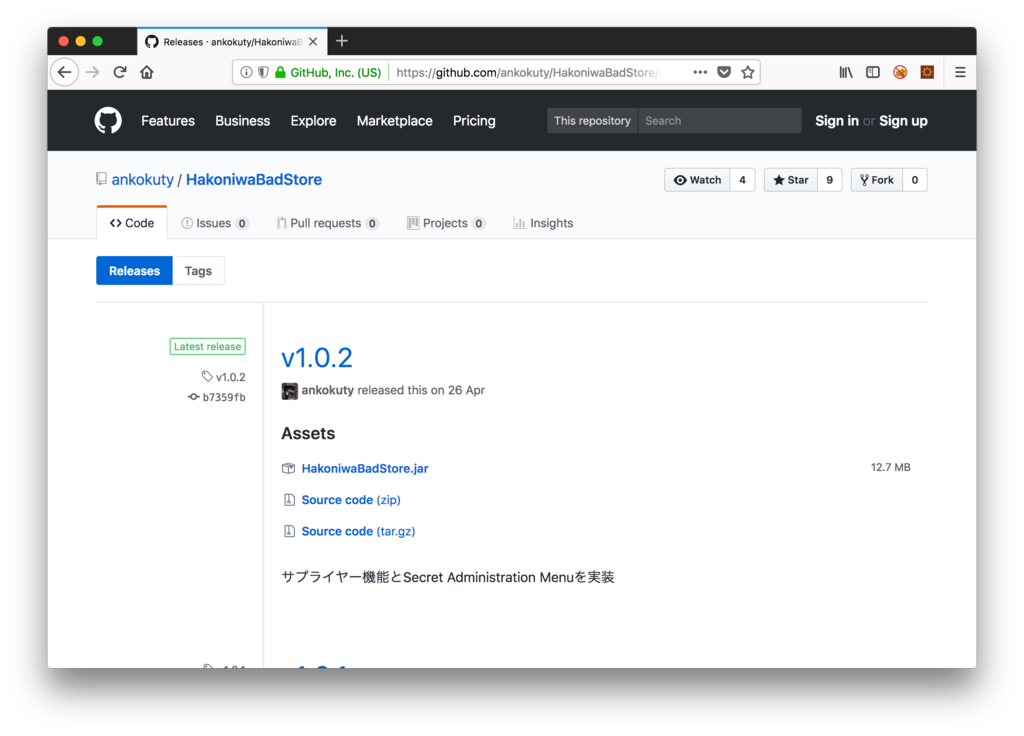
Task: Click the Latest release badge
Action: tap(208, 347)
